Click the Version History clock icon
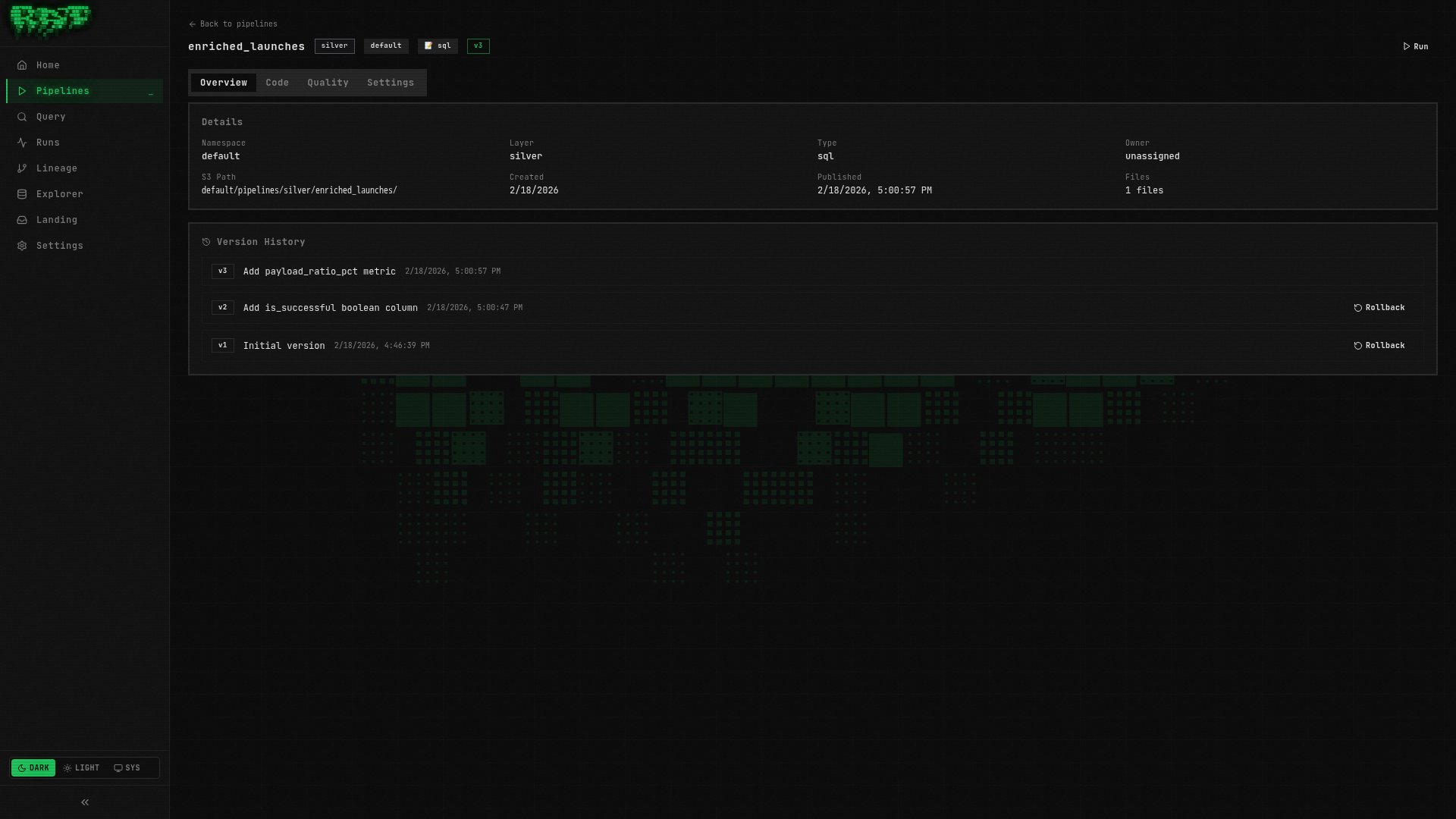Image resolution: width=1456 pixels, height=819 pixels. [x=206, y=241]
